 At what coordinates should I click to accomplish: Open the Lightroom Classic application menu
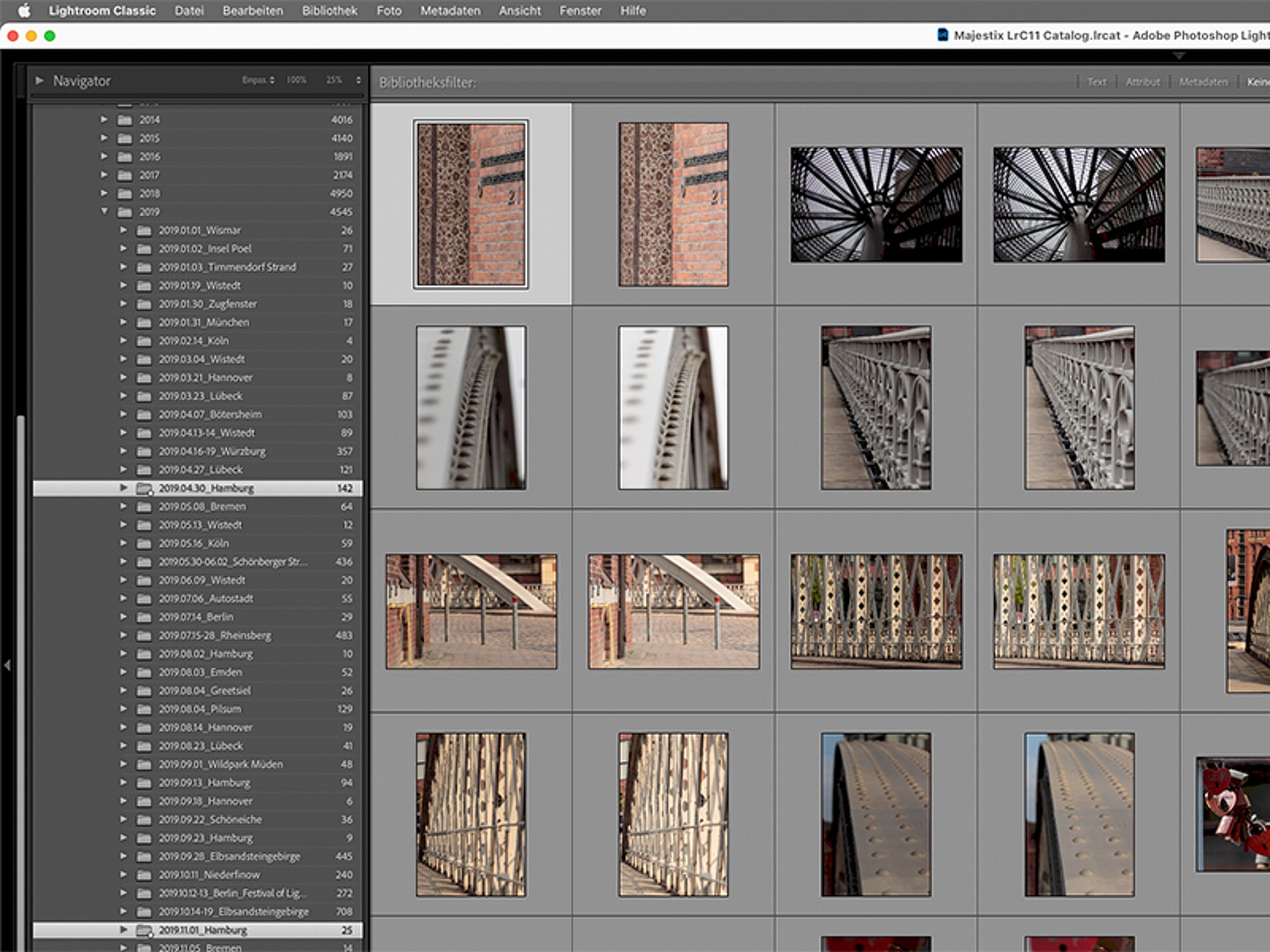pyautogui.click(x=102, y=11)
